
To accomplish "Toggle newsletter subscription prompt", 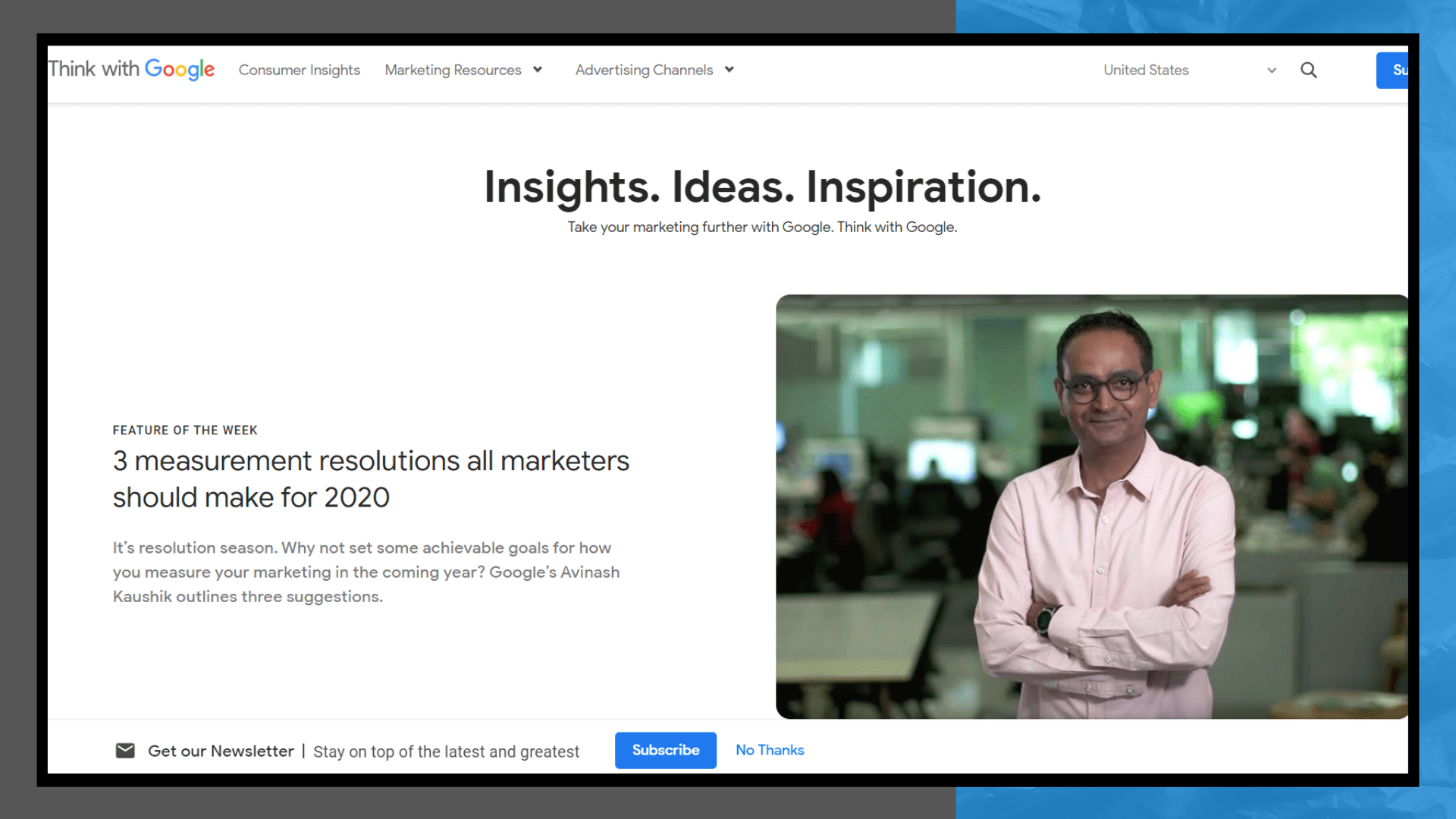I will click(769, 749).
